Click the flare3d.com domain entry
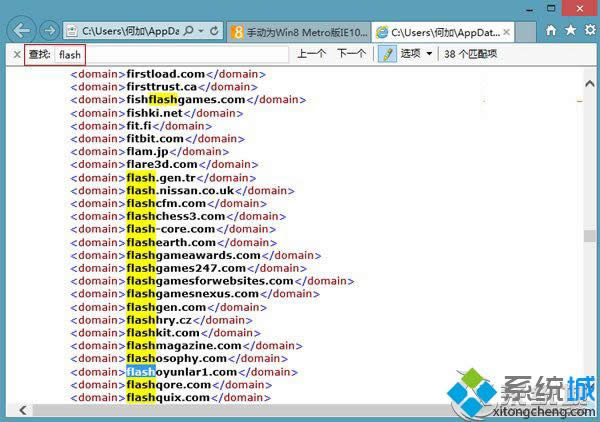The image size is (600, 422). tap(164, 165)
